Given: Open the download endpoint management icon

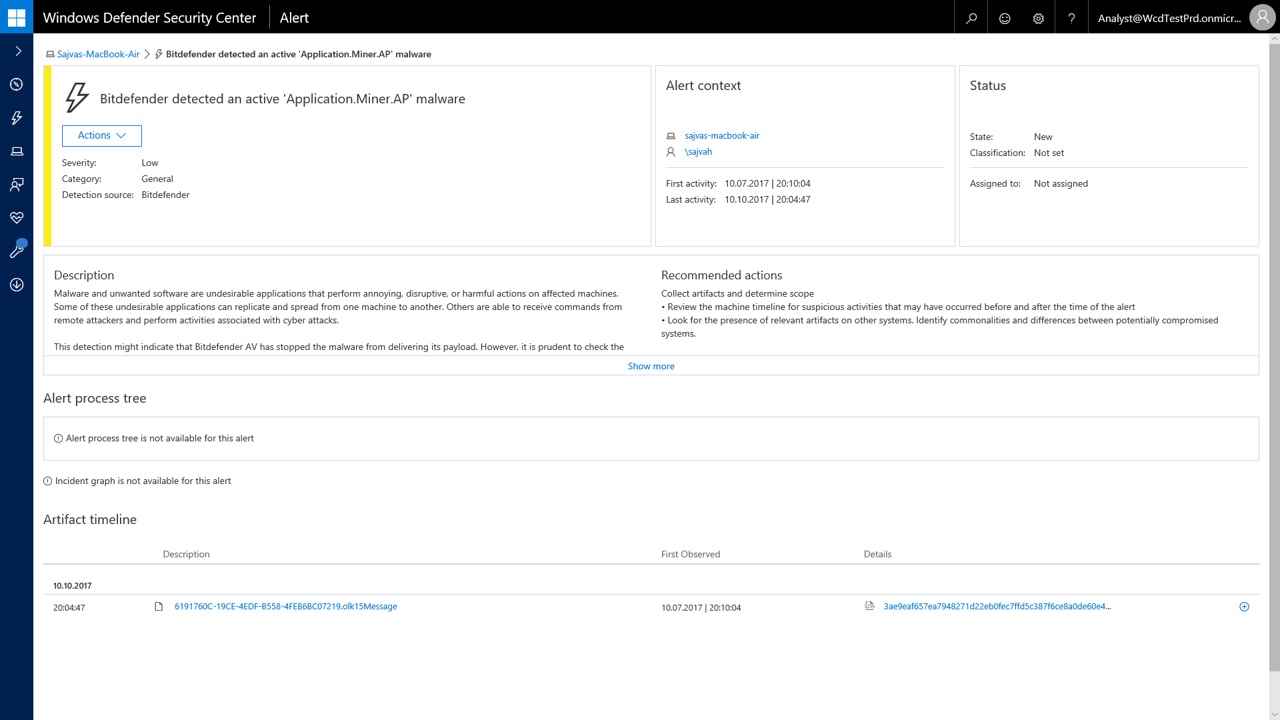Looking at the screenshot, I should [x=16, y=284].
